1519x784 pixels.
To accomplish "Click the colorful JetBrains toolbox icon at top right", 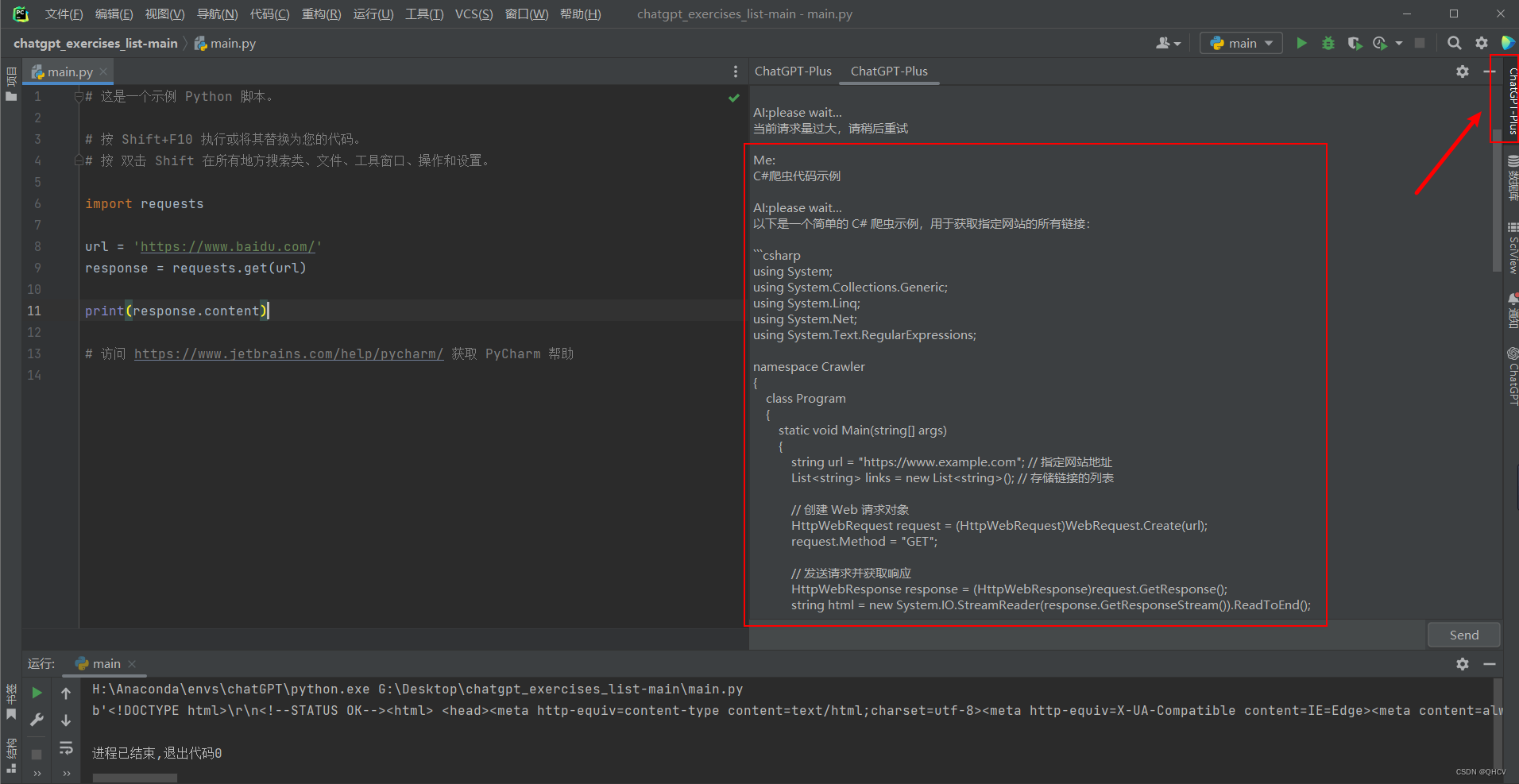I will click(x=1508, y=43).
